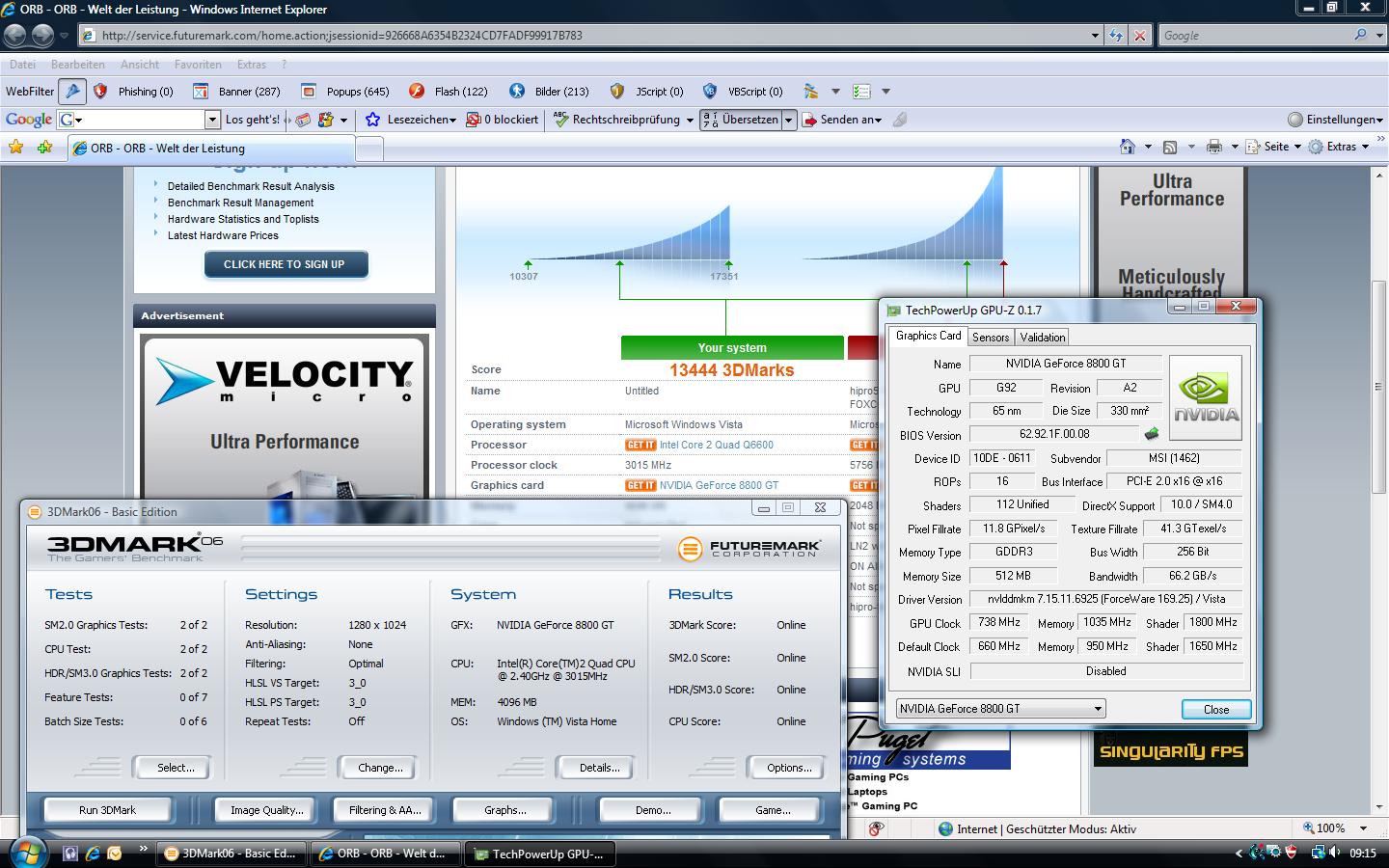Click the Popups filter icon
Image resolution: width=1389 pixels, height=868 pixels.
pyautogui.click(x=309, y=92)
